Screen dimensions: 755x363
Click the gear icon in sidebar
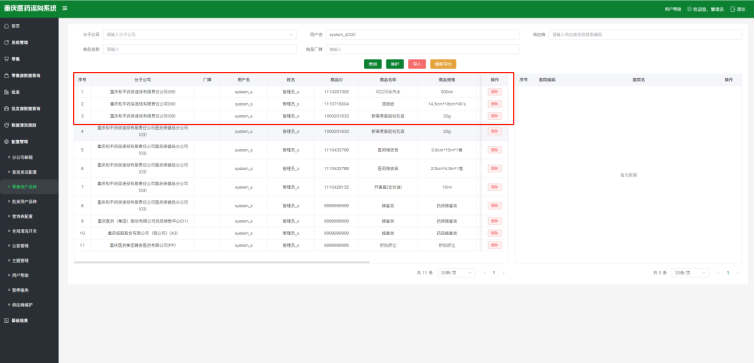pyautogui.click(x=6, y=142)
